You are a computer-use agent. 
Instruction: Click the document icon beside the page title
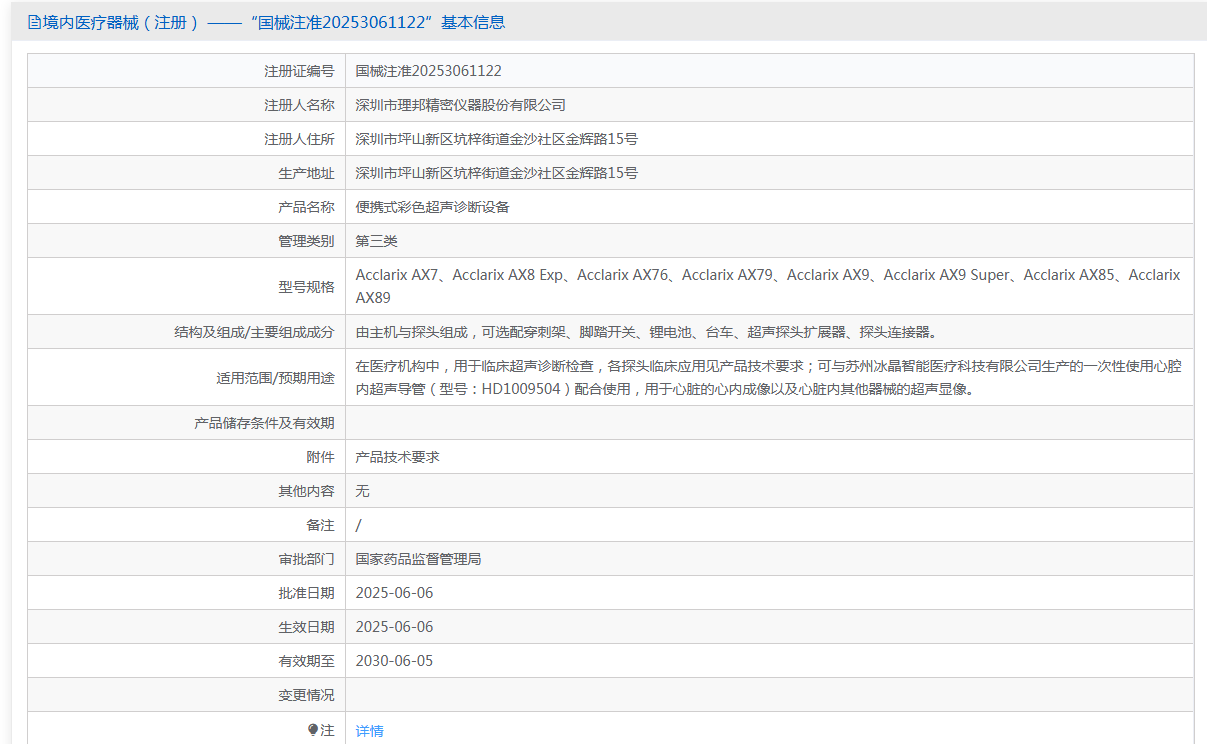point(34,22)
